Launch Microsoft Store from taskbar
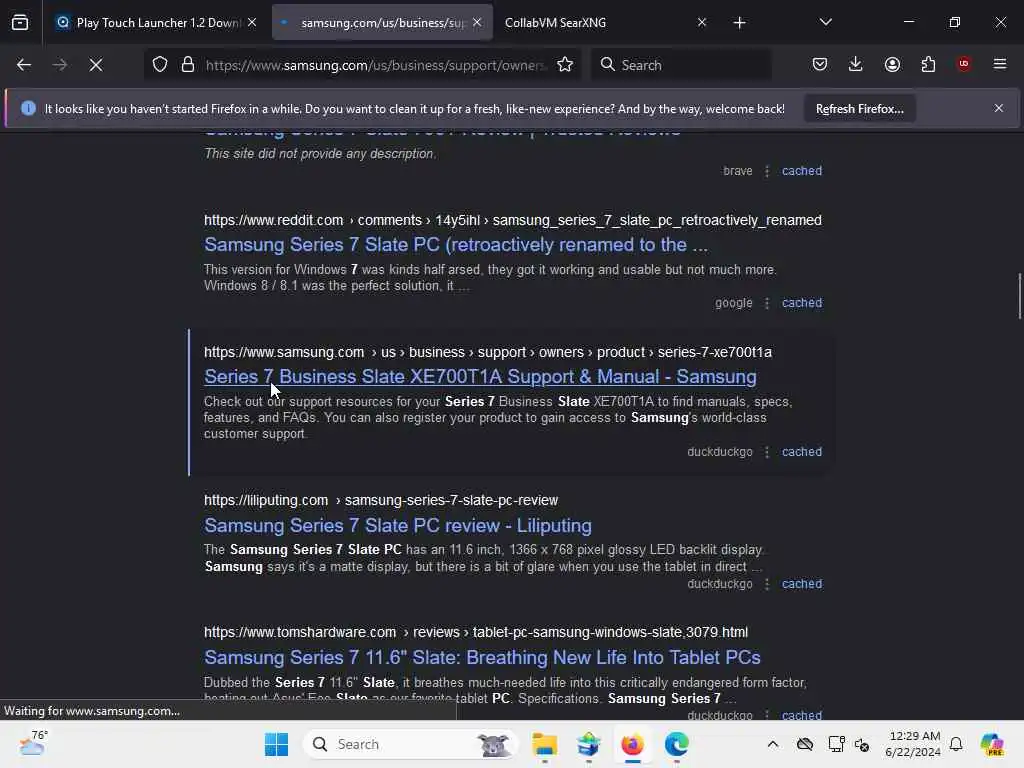 (588, 744)
